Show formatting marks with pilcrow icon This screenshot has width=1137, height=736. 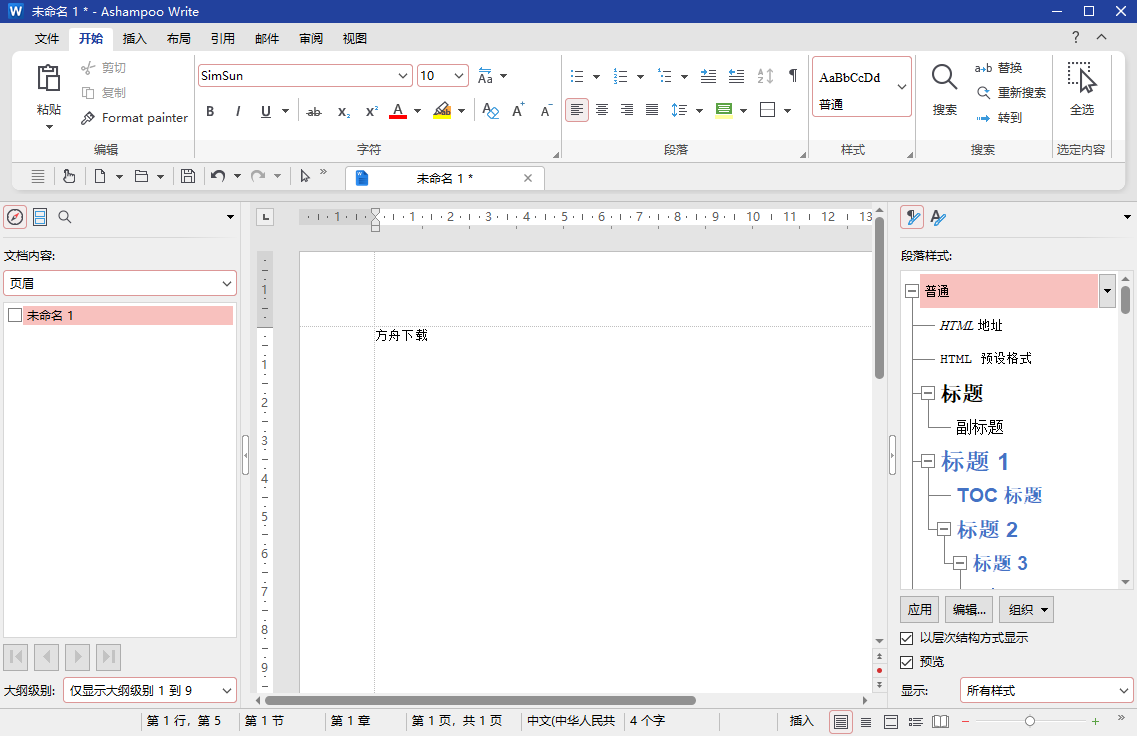793,75
